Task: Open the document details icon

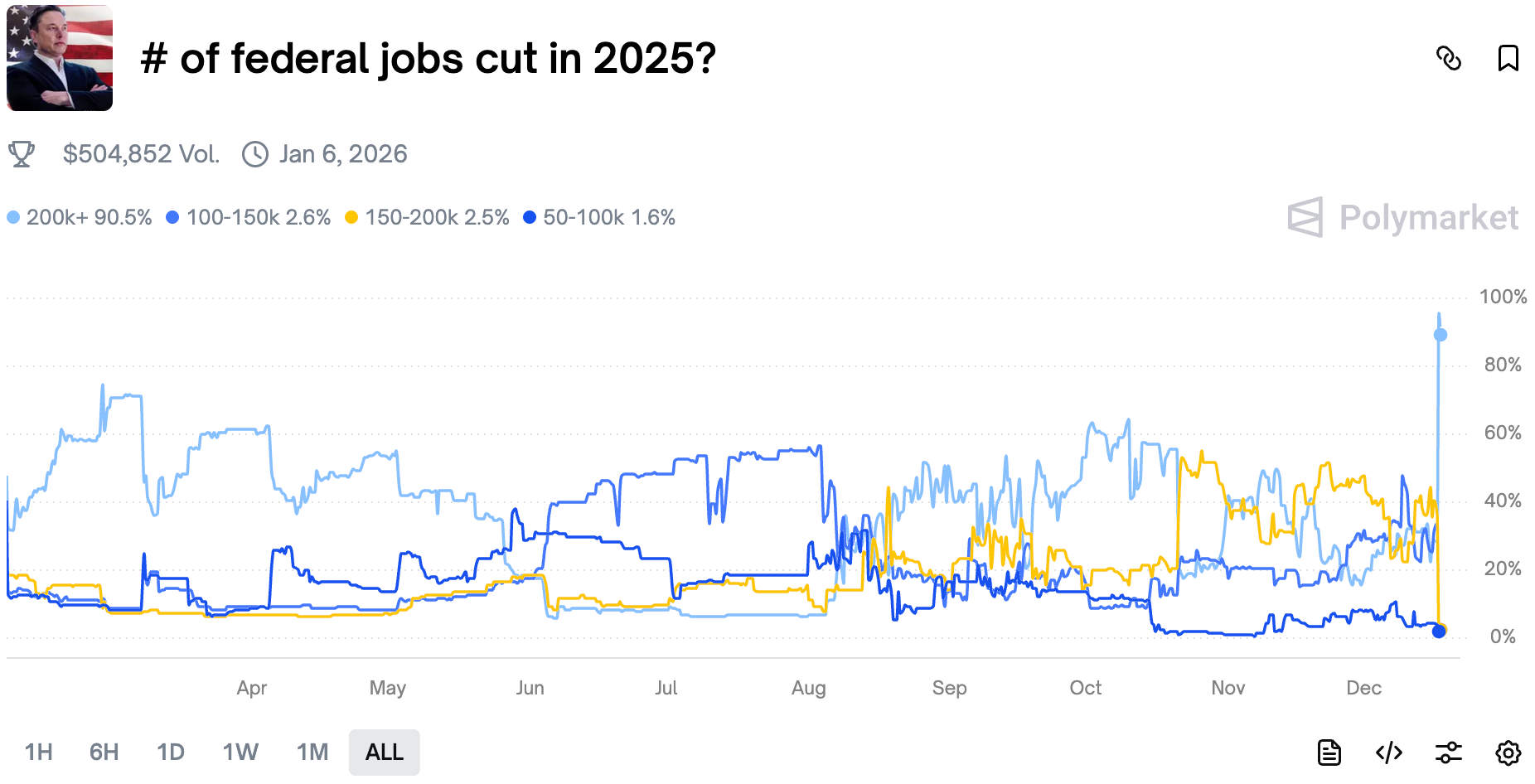Action: 1329,753
